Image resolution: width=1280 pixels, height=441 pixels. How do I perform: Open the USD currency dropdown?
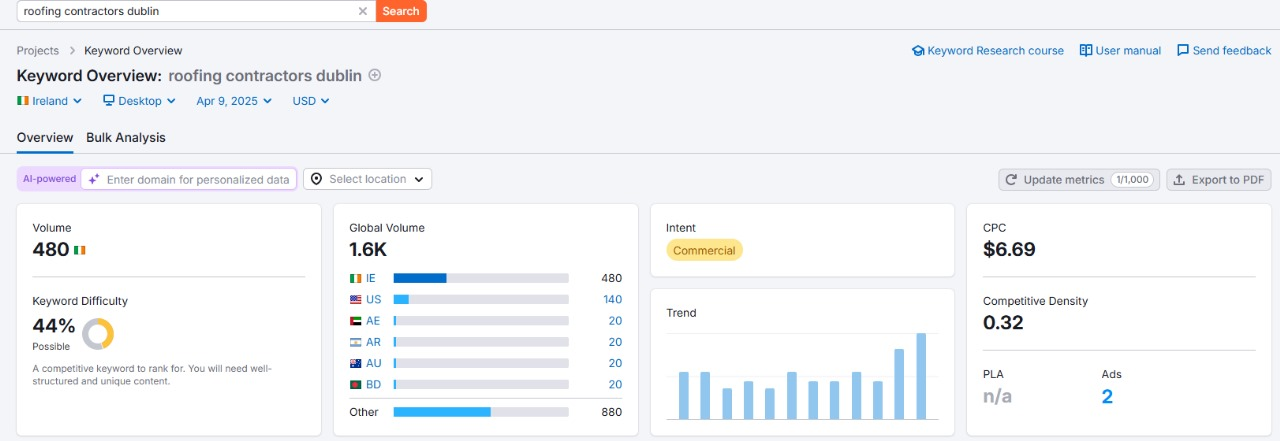(x=310, y=101)
